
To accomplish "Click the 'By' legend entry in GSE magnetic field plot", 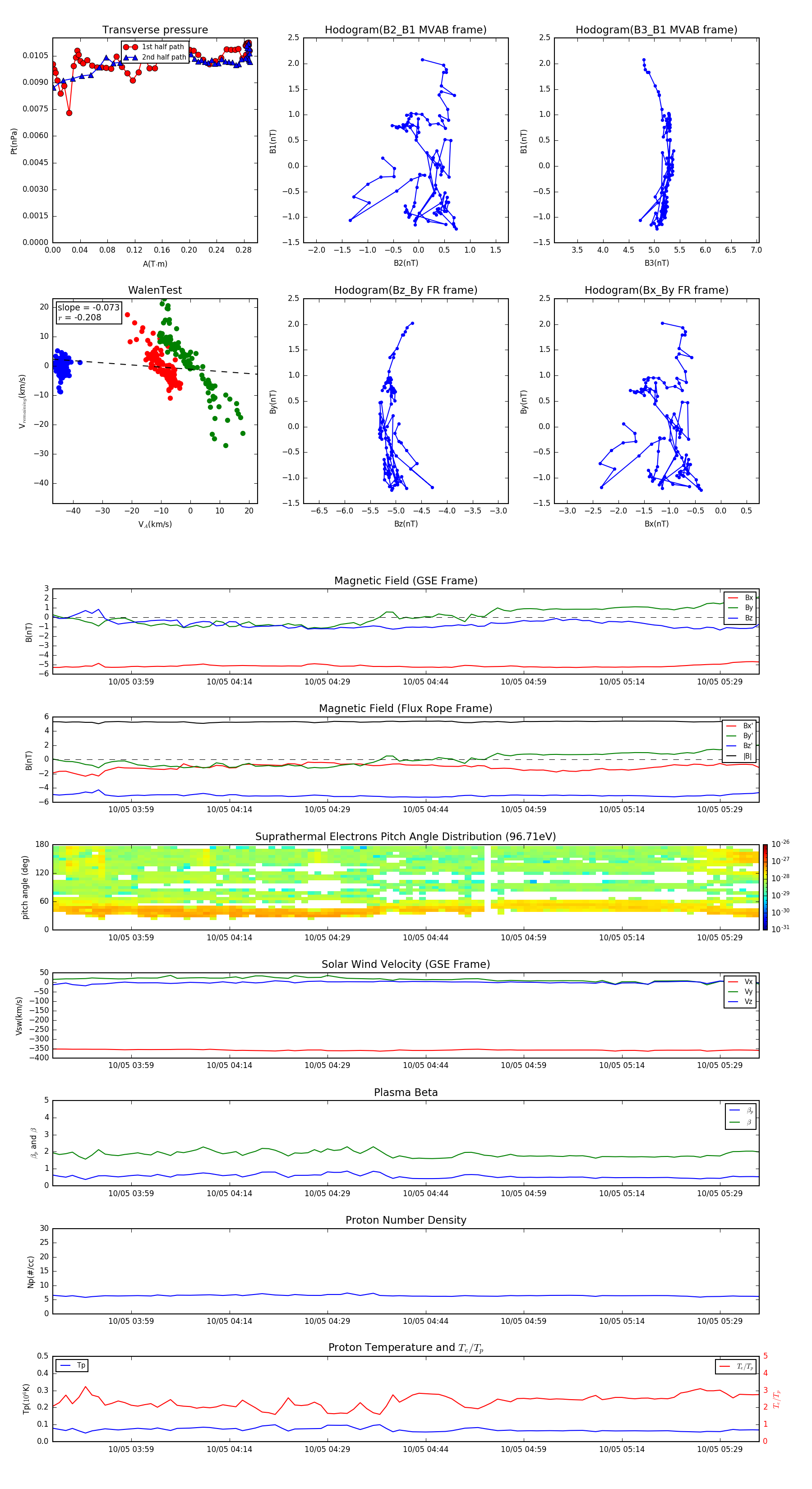I will click(741, 607).
